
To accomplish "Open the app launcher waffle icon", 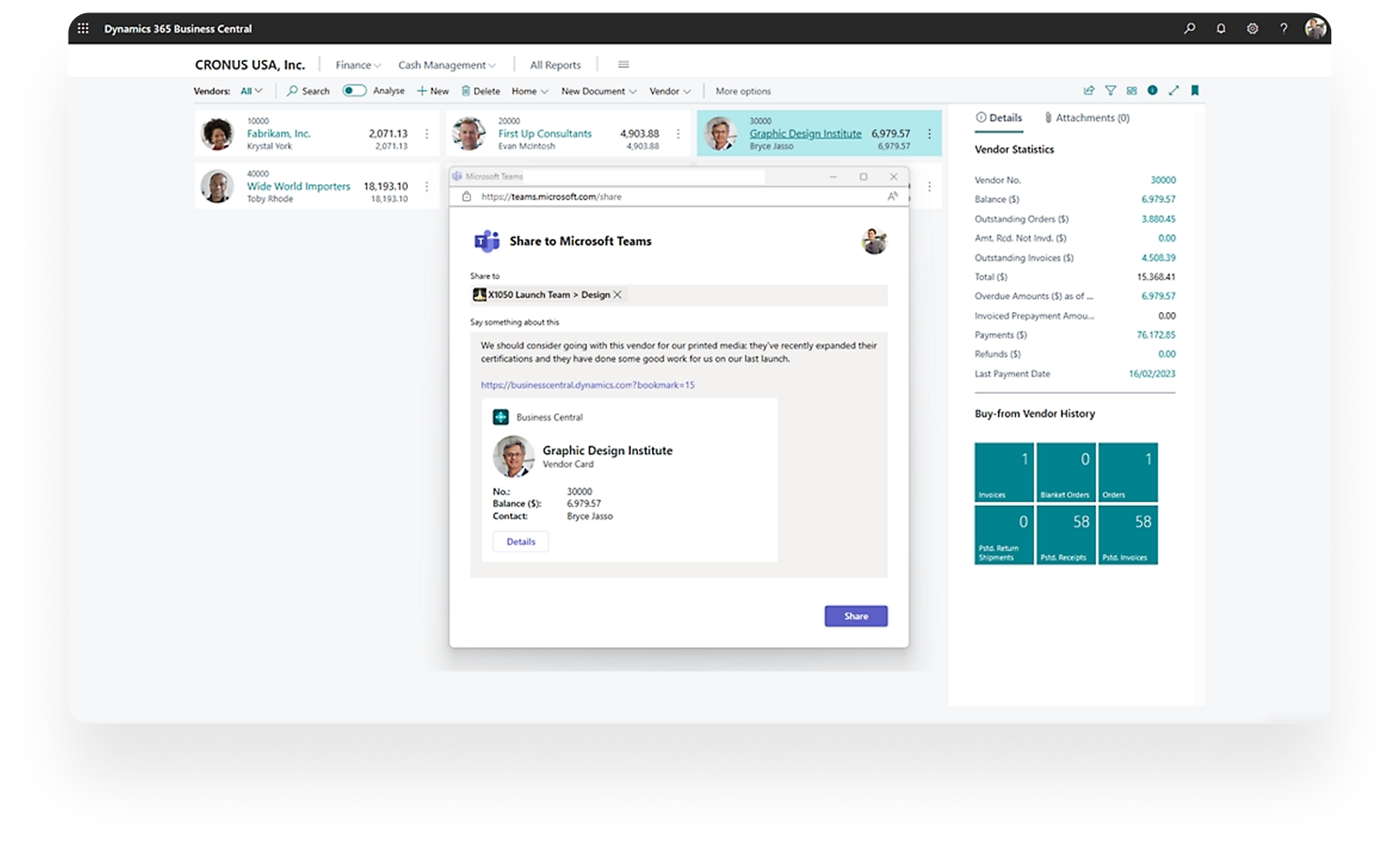I will [83, 28].
